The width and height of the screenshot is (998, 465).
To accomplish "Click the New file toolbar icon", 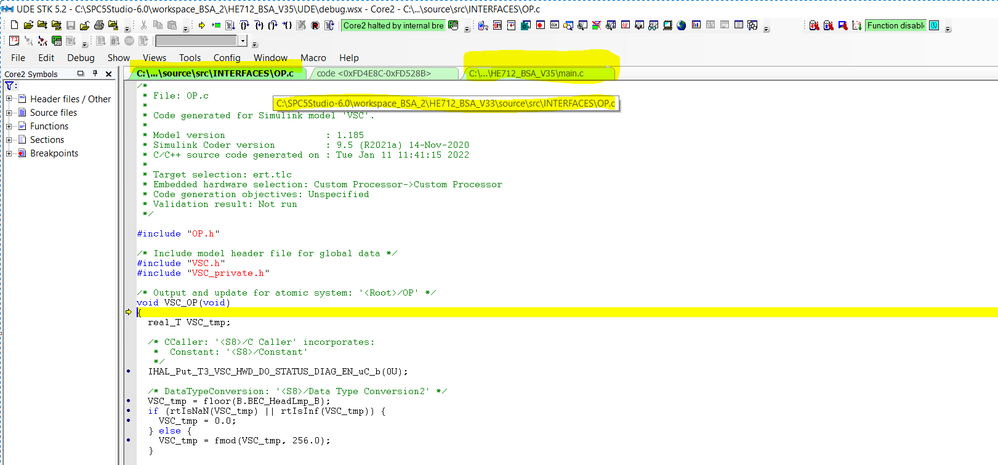I will [x=13, y=25].
